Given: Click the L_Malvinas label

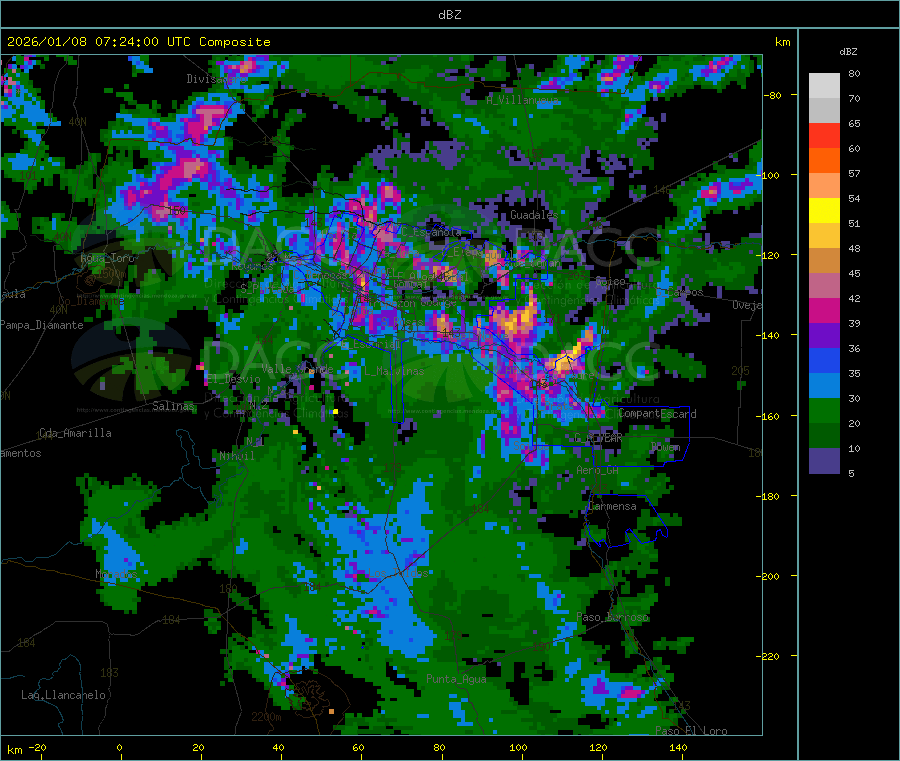Looking at the screenshot, I should pos(394,371).
